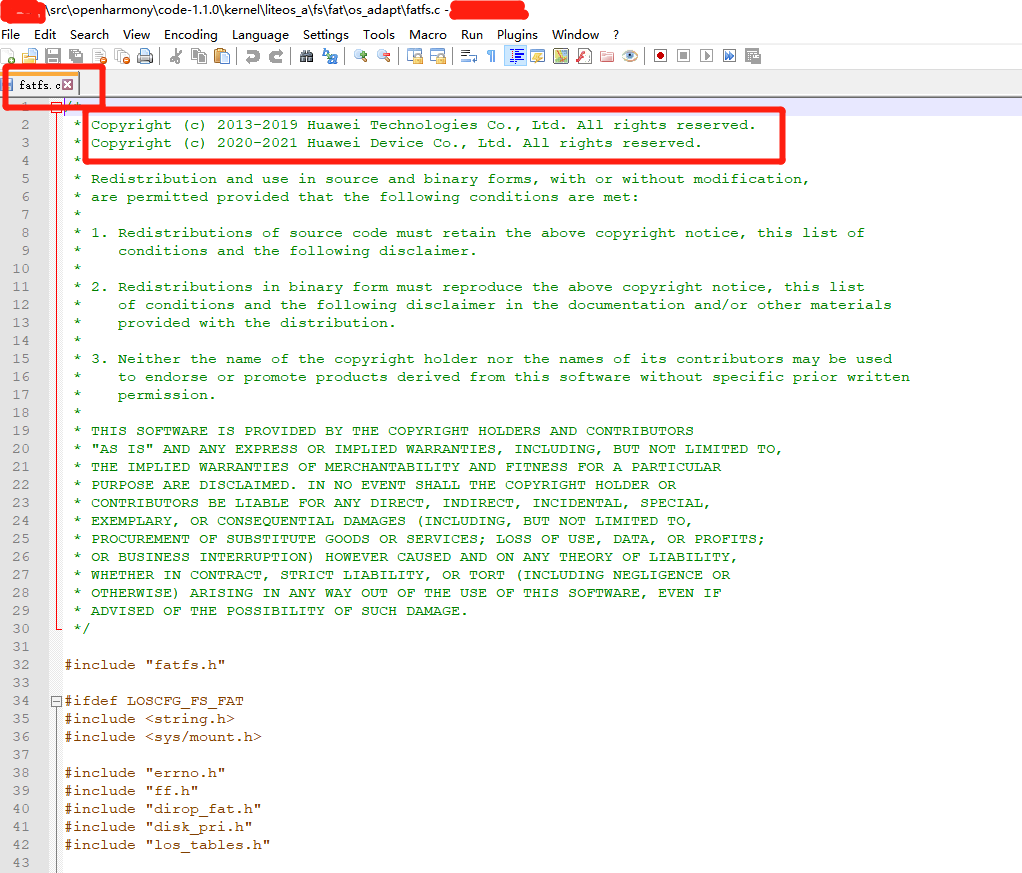1022x873 pixels.
Task: Click the Copy toolbar icon
Action: [199, 56]
